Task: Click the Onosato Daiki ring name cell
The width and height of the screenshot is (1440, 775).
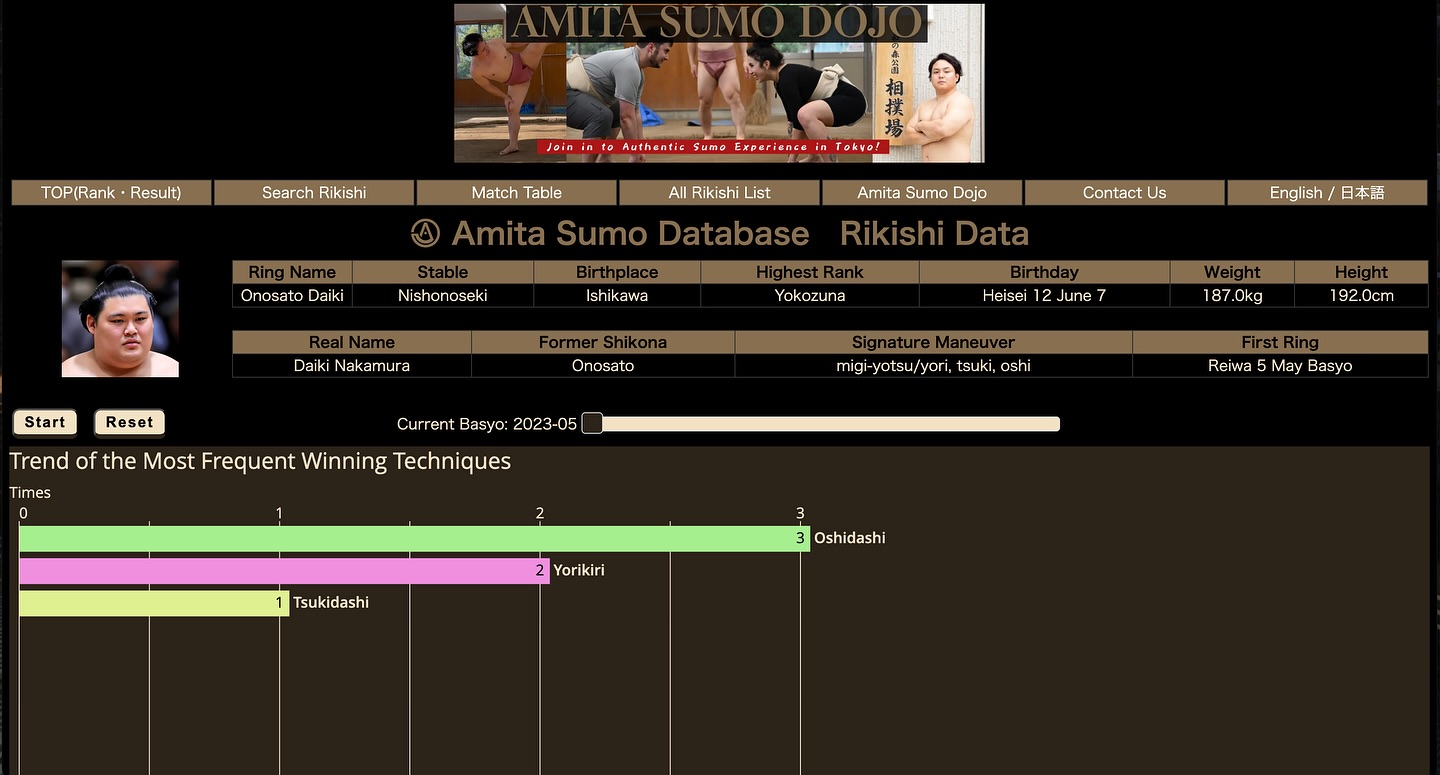Action: (x=292, y=295)
